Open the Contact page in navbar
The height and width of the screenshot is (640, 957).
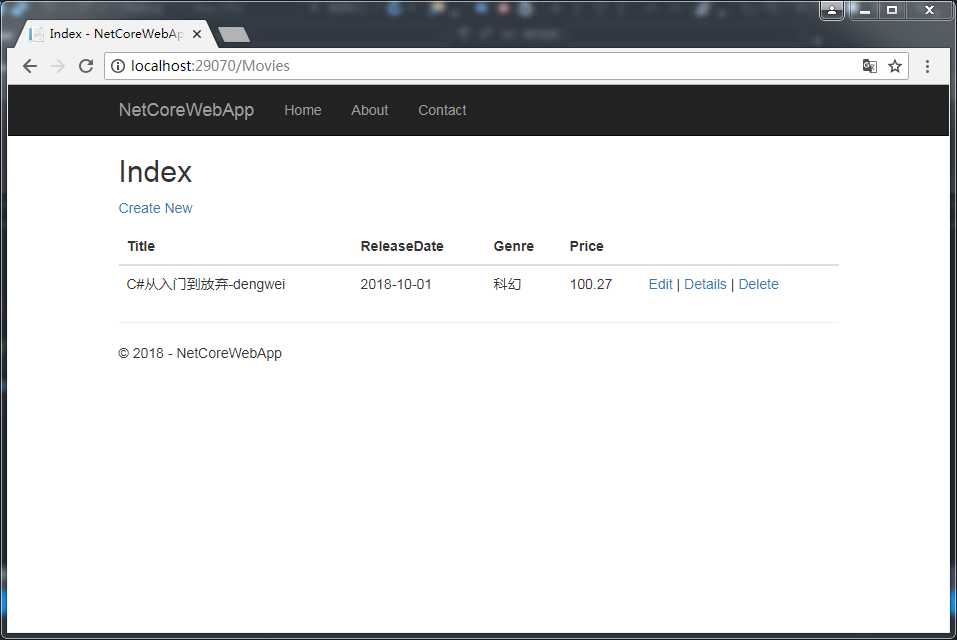[442, 110]
